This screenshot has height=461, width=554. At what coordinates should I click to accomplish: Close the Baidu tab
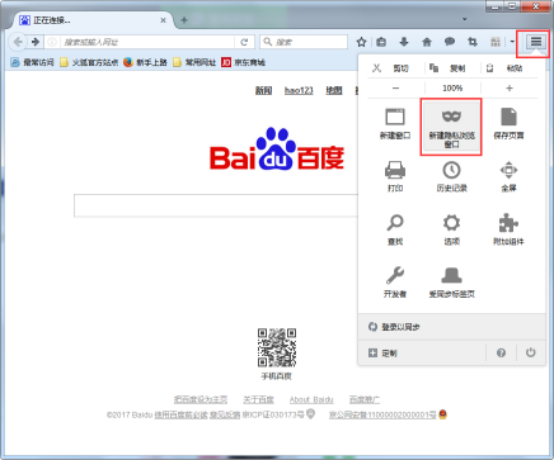(163, 20)
